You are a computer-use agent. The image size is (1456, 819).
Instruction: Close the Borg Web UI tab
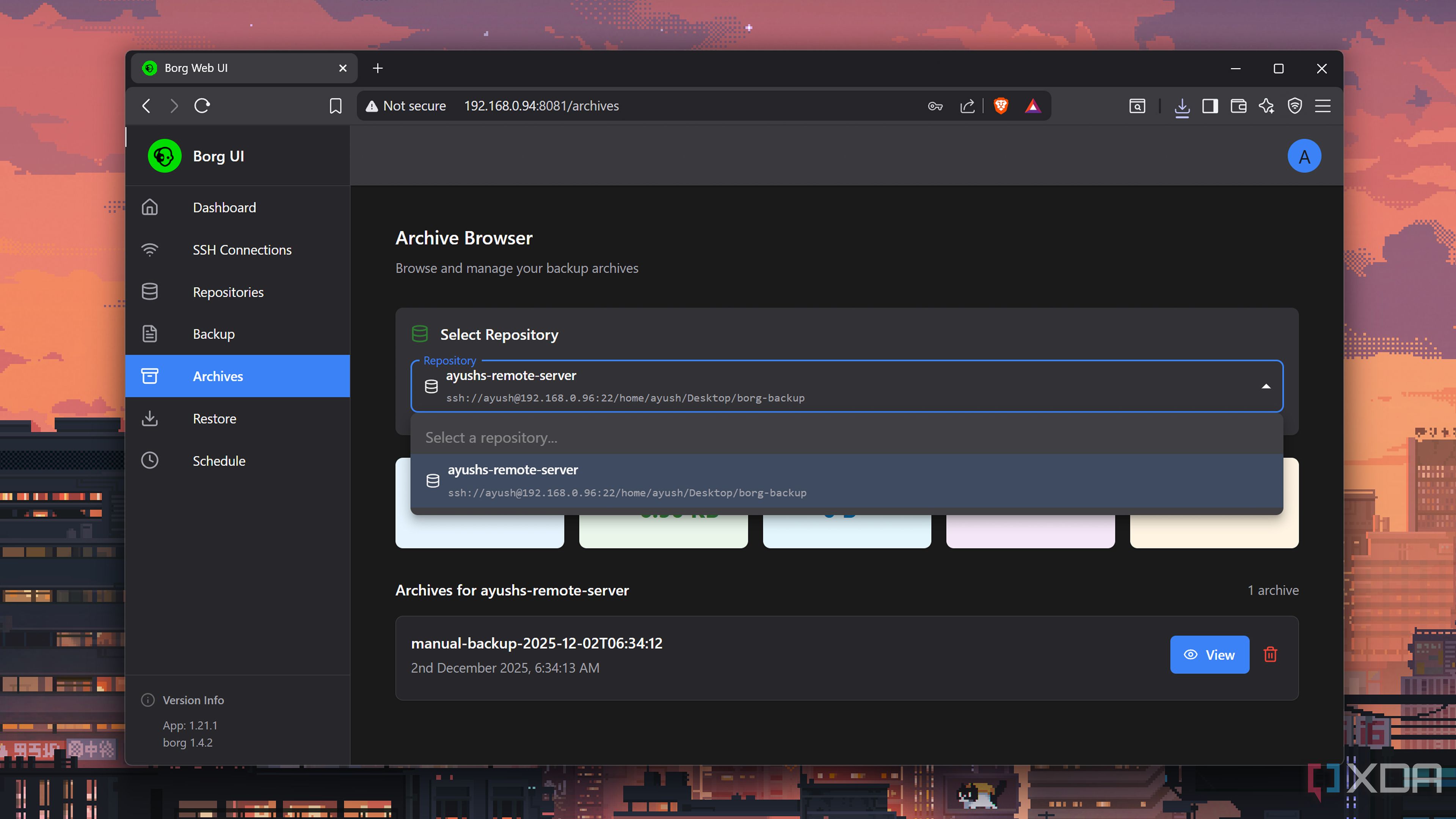[x=342, y=68]
